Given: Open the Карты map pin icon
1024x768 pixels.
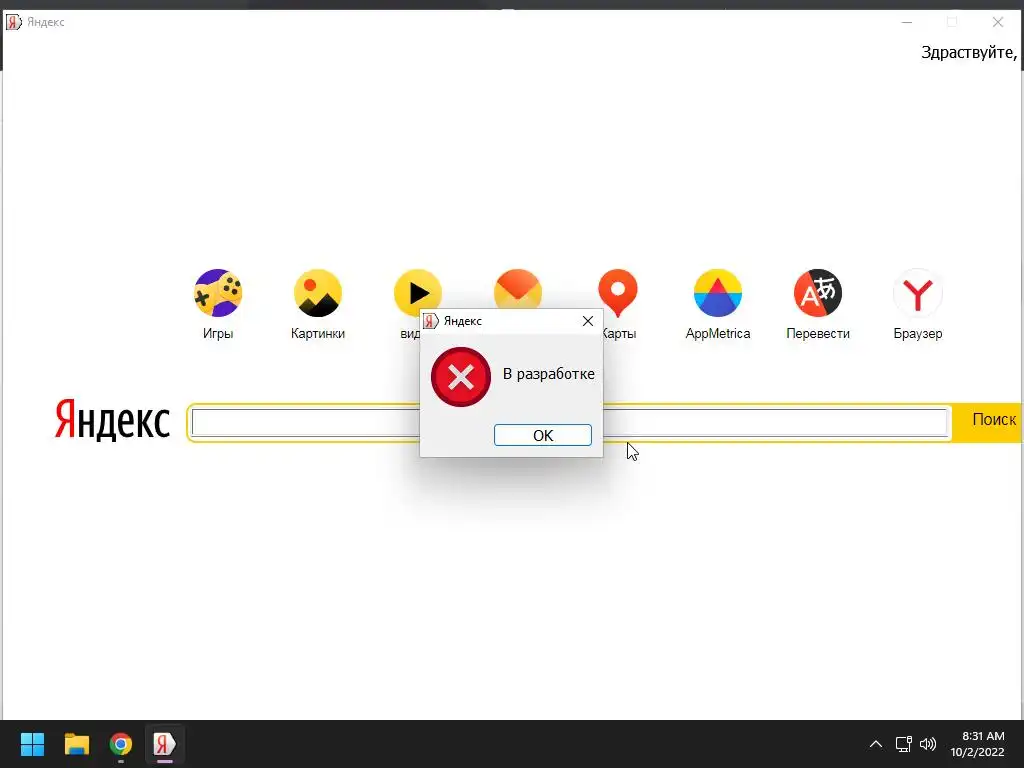Looking at the screenshot, I should 618,291.
